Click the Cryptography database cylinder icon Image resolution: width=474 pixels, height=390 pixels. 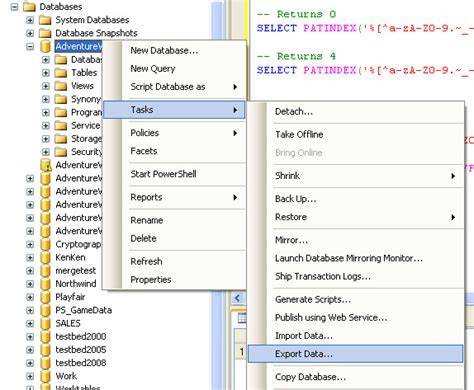pos(45,244)
